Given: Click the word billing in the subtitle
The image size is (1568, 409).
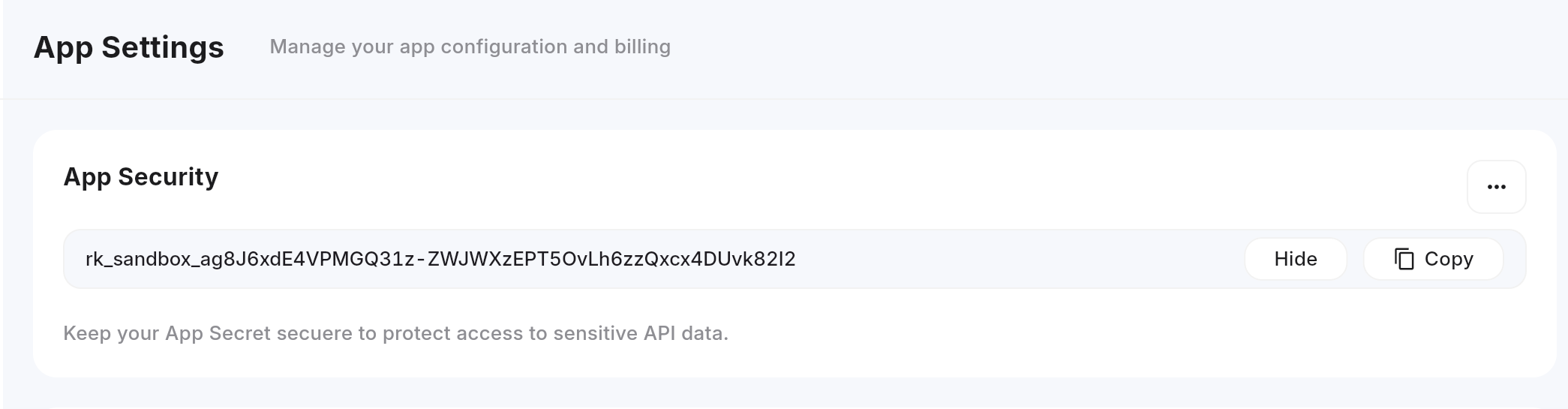Looking at the screenshot, I should 642,47.
